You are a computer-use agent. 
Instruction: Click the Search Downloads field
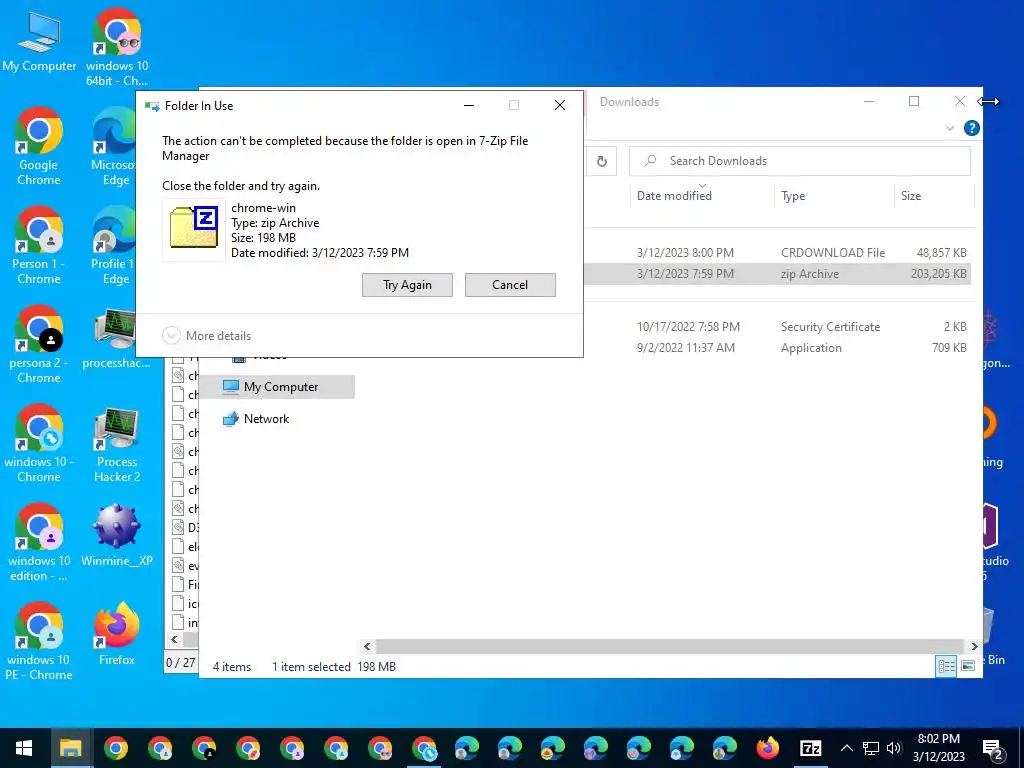pos(800,161)
